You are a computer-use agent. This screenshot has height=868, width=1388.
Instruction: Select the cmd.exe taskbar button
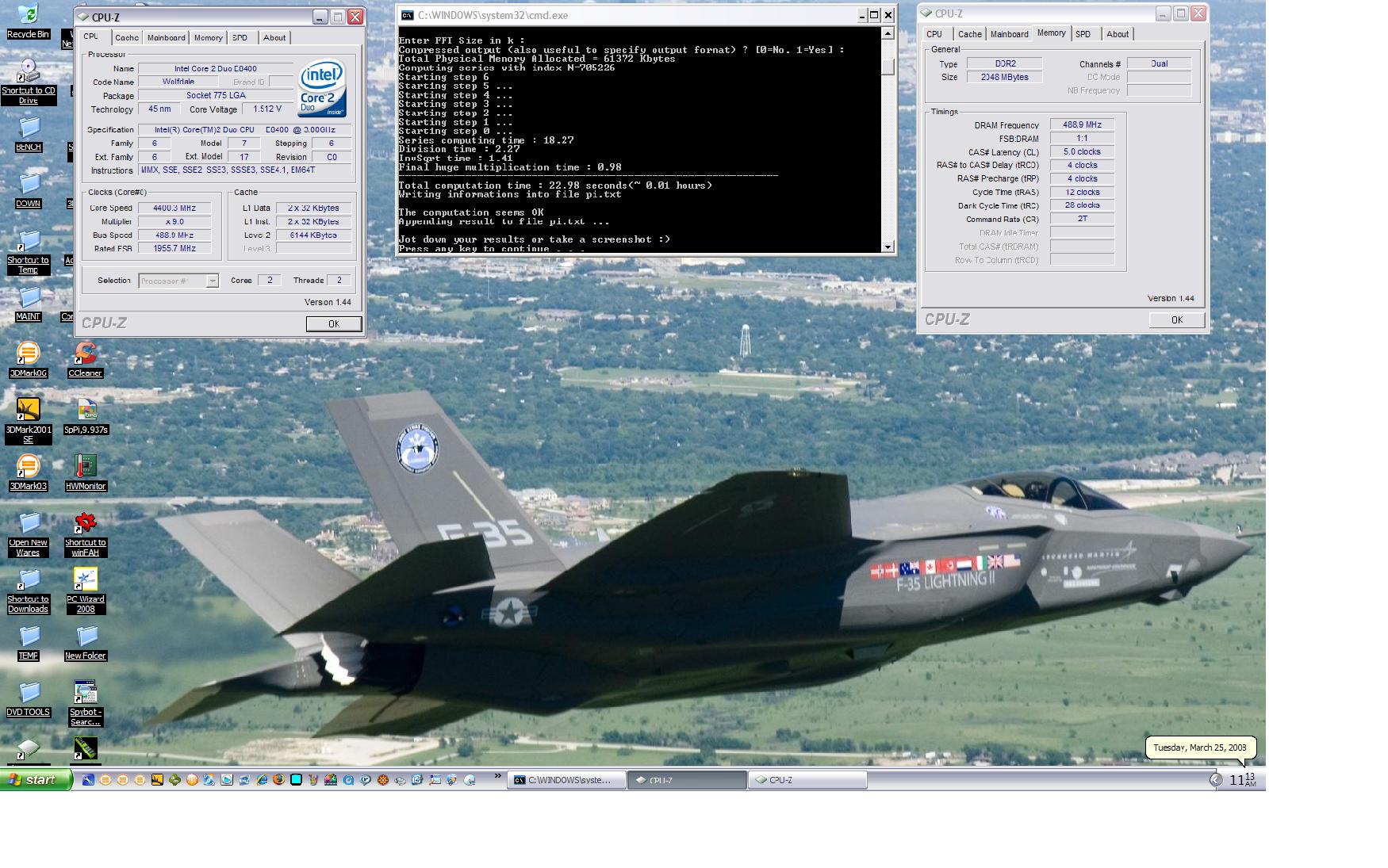tap(566, 780)
